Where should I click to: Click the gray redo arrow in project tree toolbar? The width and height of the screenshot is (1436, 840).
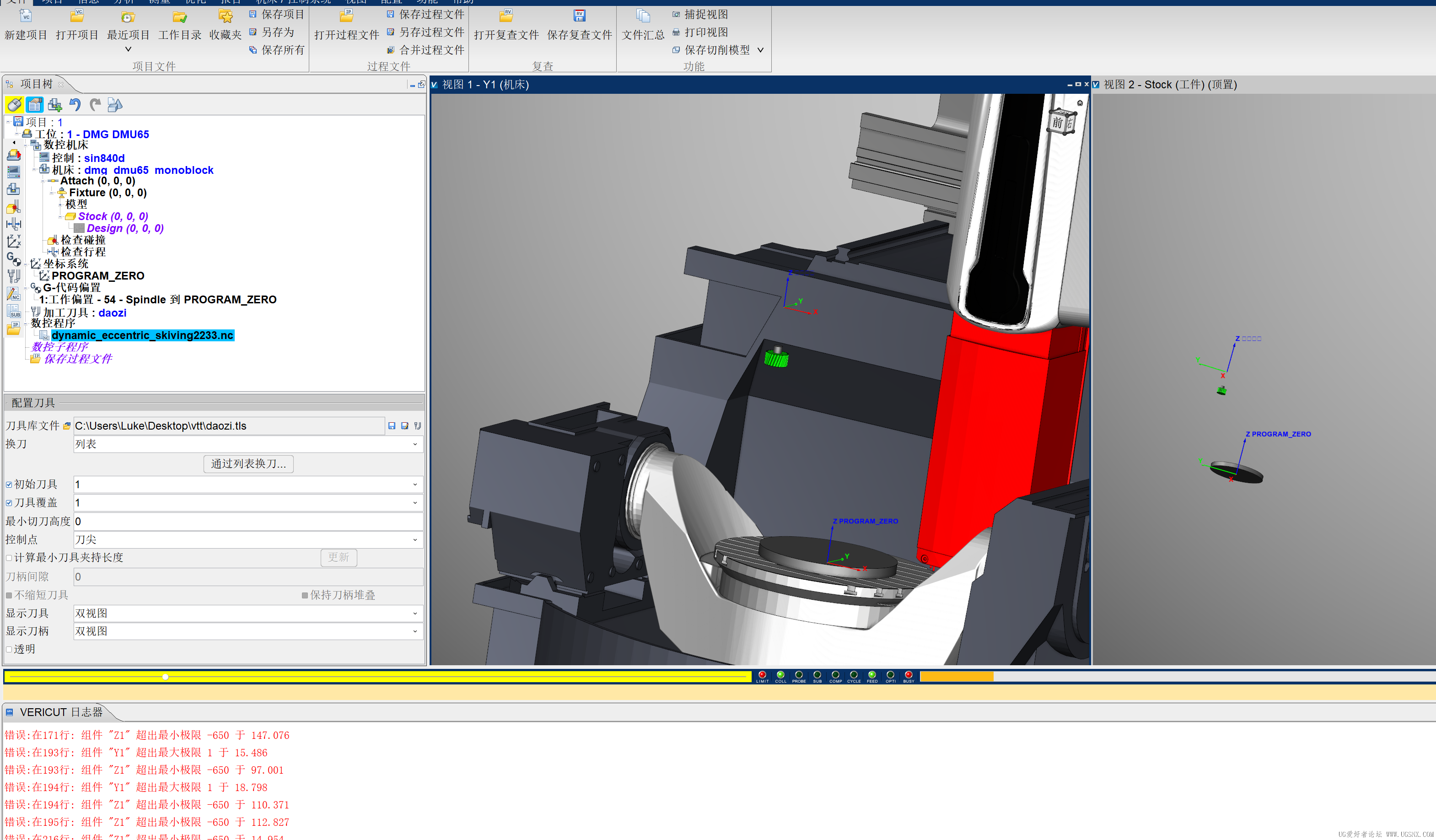coord(95,104)
